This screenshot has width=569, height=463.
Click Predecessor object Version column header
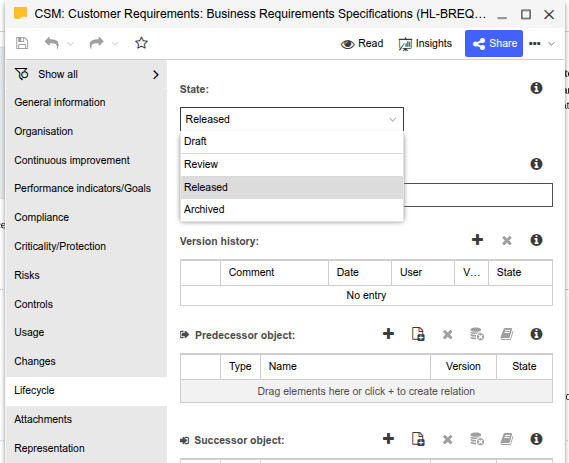pyautogui.click(x=463, y=366)
